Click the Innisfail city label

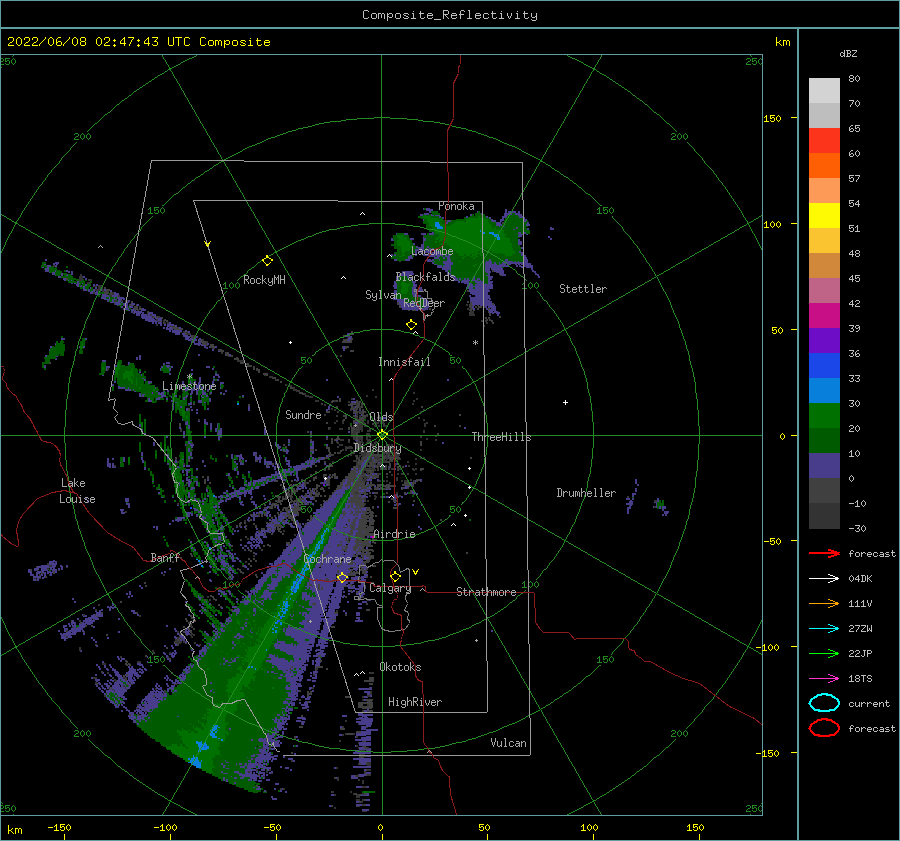(404, 362)
